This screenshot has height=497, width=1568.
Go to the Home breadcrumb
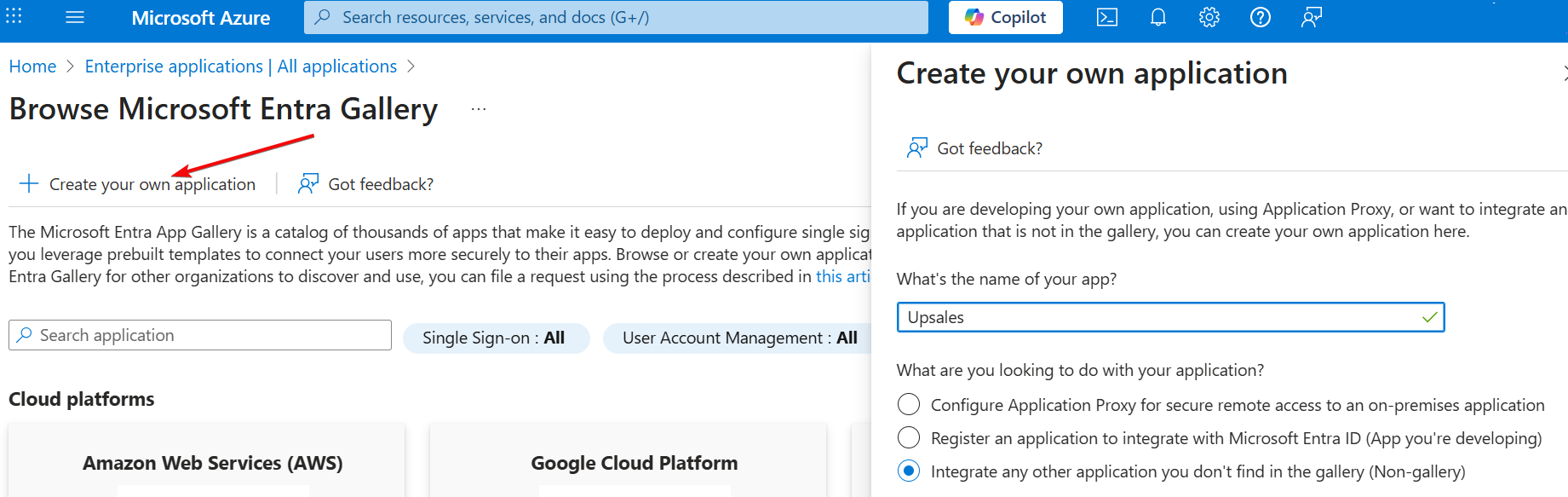(32, 66)
